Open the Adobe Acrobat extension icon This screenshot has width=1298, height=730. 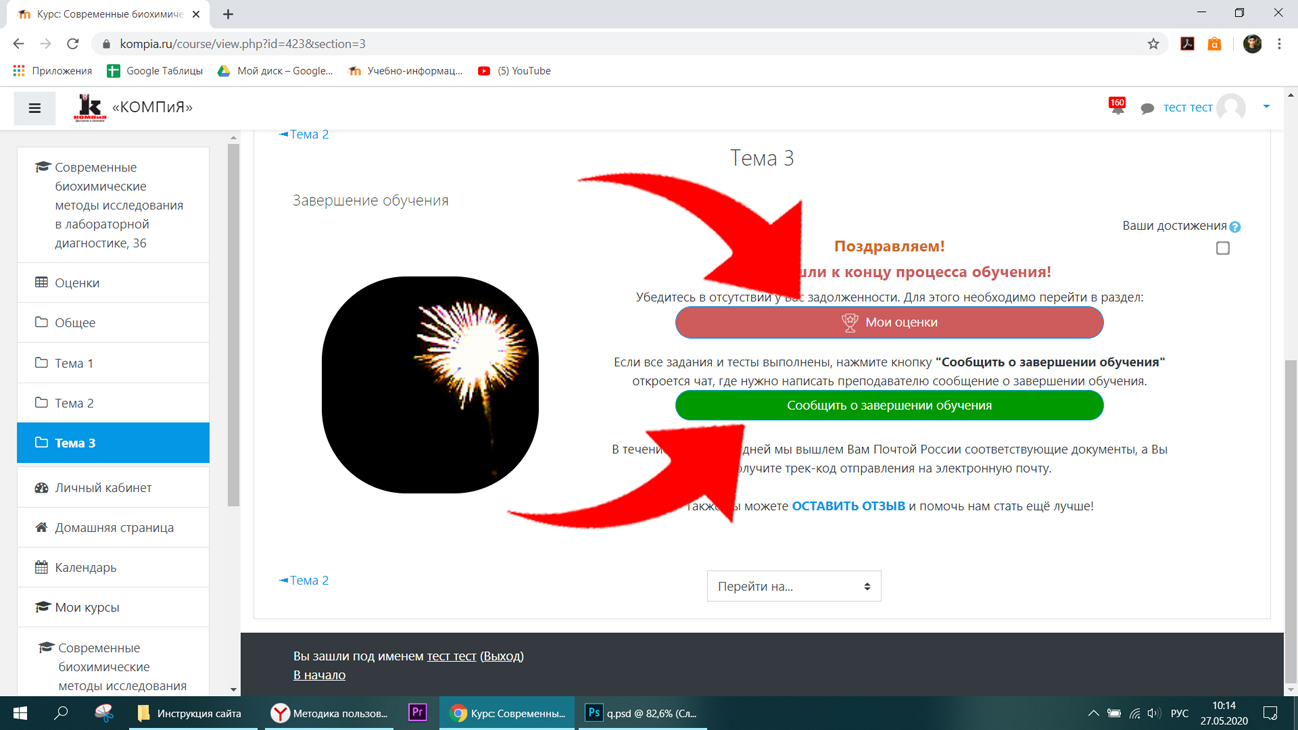point(1187,44)
